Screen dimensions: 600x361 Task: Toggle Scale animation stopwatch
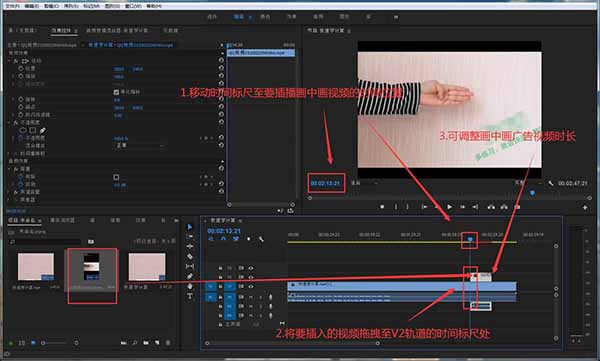coord(21,76)
